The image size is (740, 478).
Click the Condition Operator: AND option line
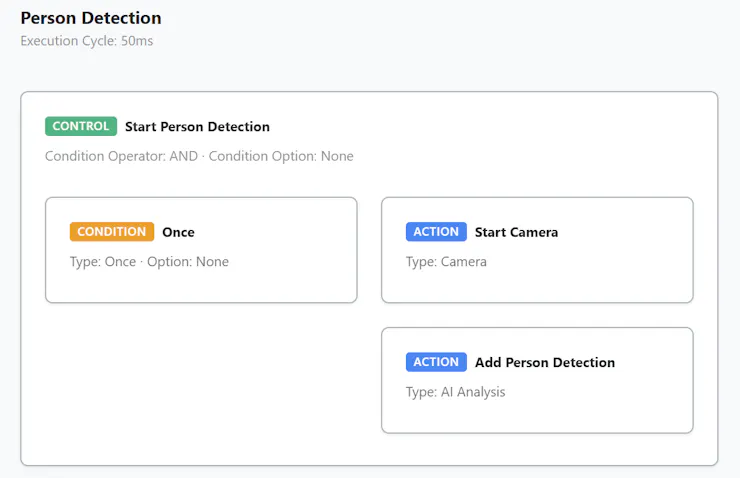pyautogui.click(x=199, y=156)
